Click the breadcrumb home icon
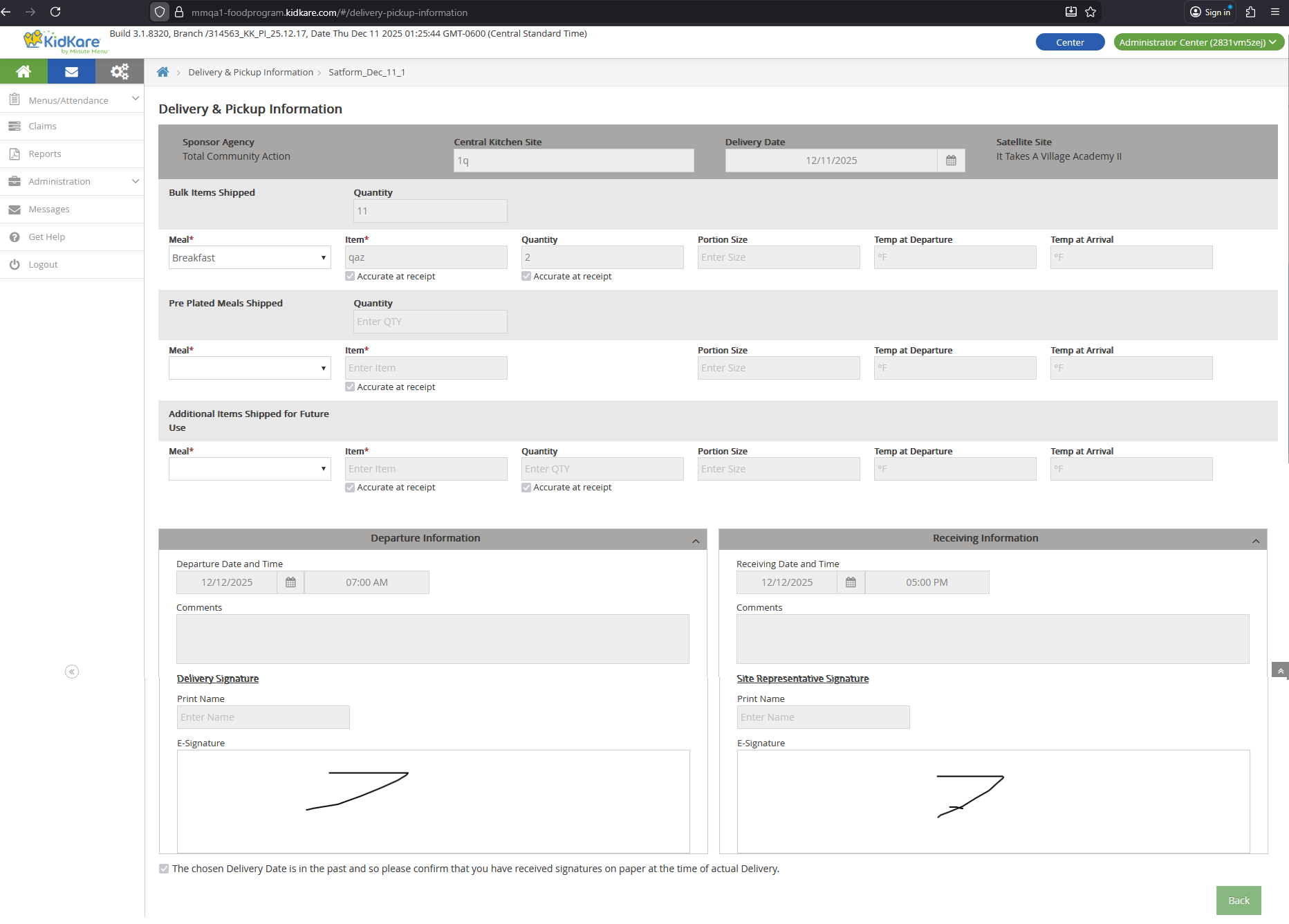The width and height of the screenshot is (1289, 924). point(163,72)
